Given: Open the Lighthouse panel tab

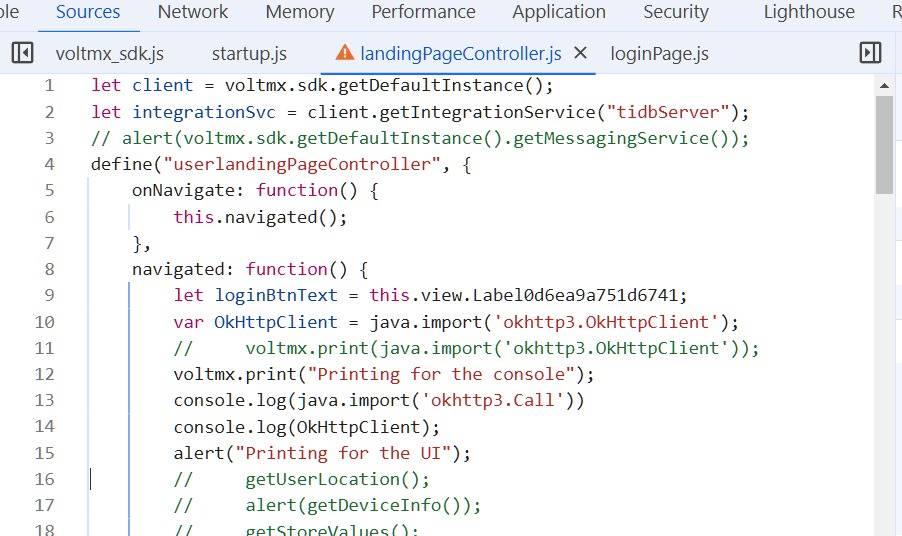Looking at the screenshot, I should [809, 12].
